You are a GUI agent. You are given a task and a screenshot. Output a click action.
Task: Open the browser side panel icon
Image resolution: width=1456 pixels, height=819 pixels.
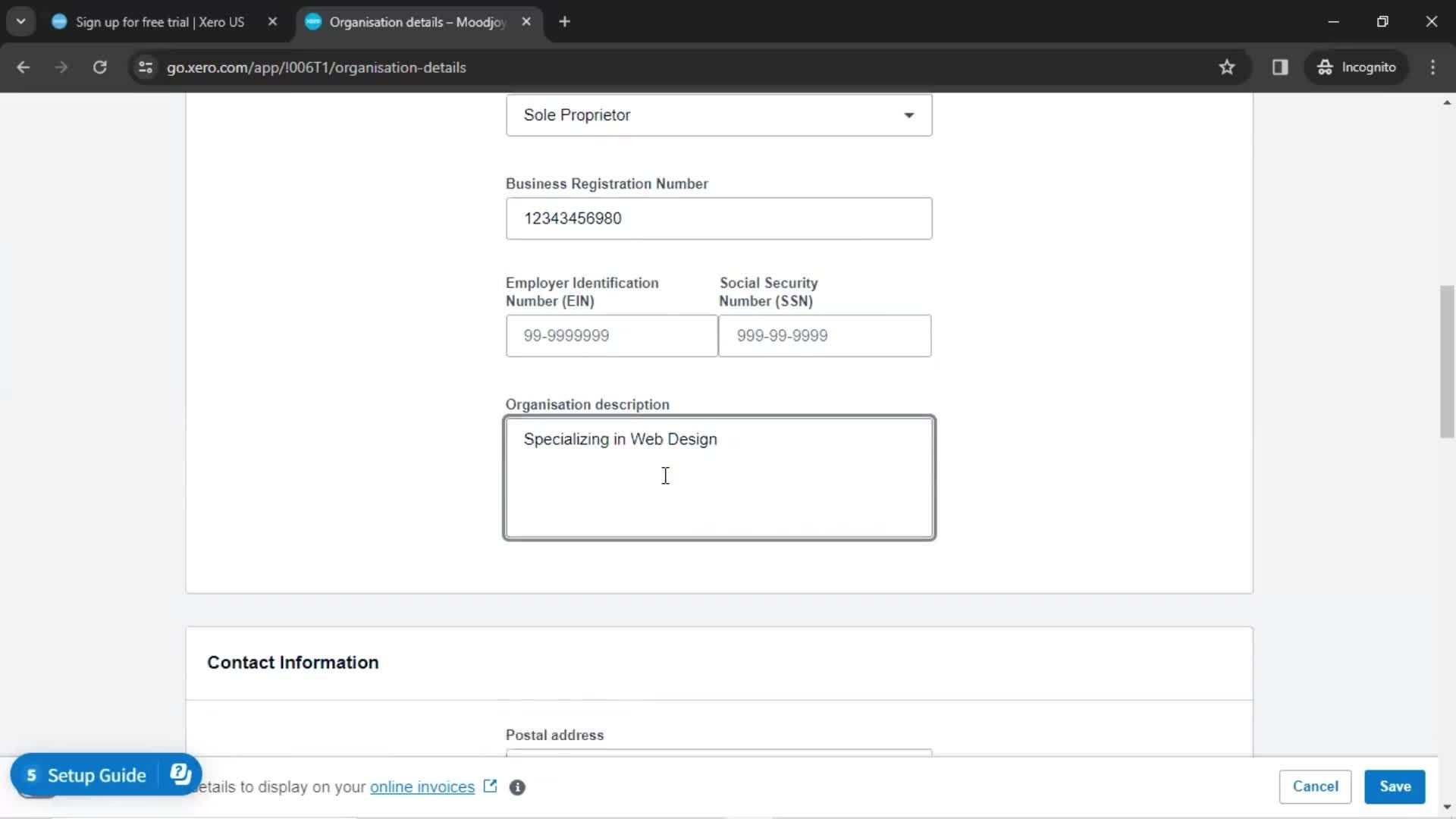[x=1280, y=67]
